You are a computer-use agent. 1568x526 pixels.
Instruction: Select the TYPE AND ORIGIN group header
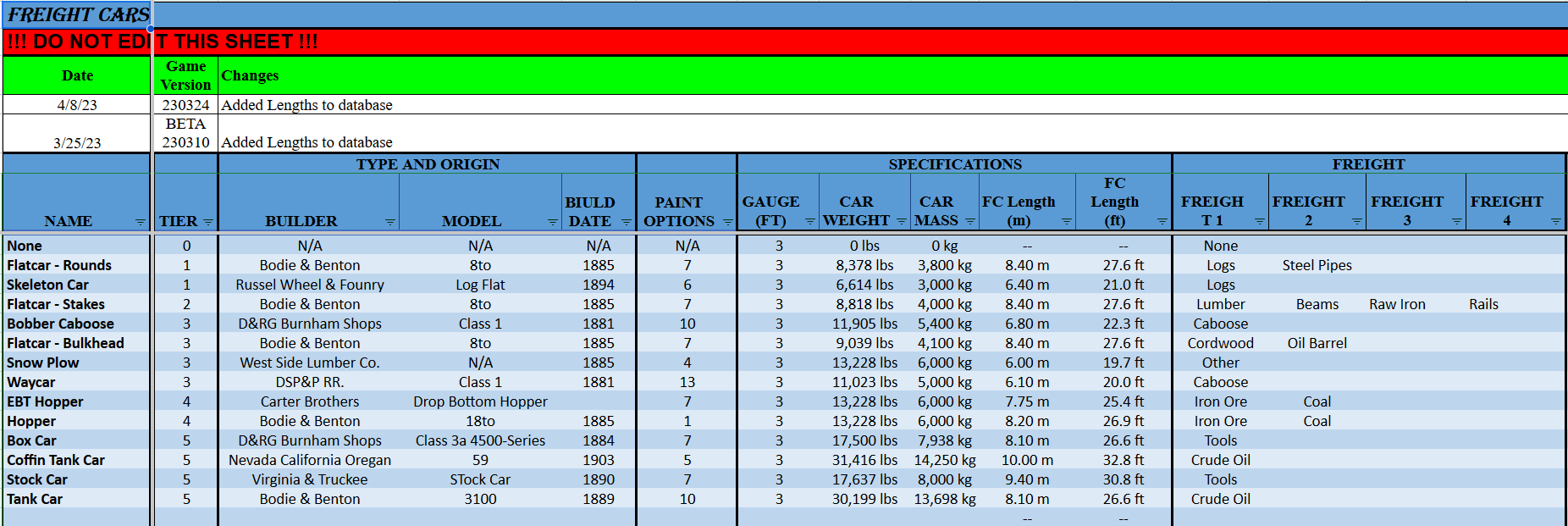(x=428, y=163)
